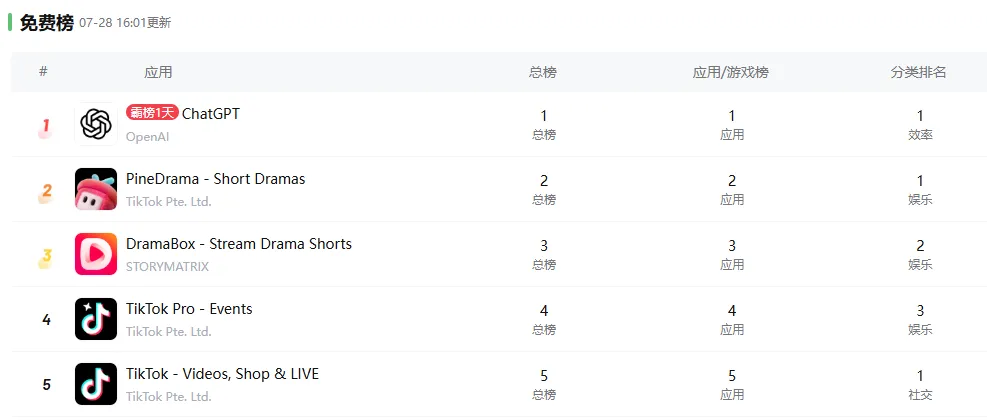
Task: Open ChatGPT's 效率 category ranking
Action: pyautogui.click(x=920, y=135)
